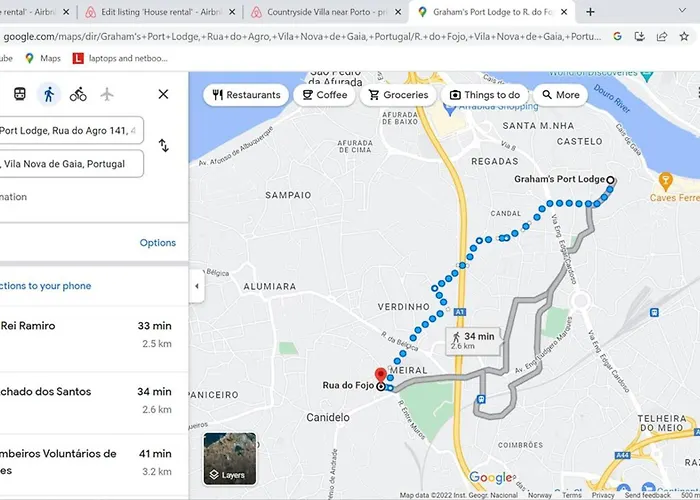The height and width of the screenshot is (500, 700).
Task: Reverse starting point and destination
Action: coord(164,146)
